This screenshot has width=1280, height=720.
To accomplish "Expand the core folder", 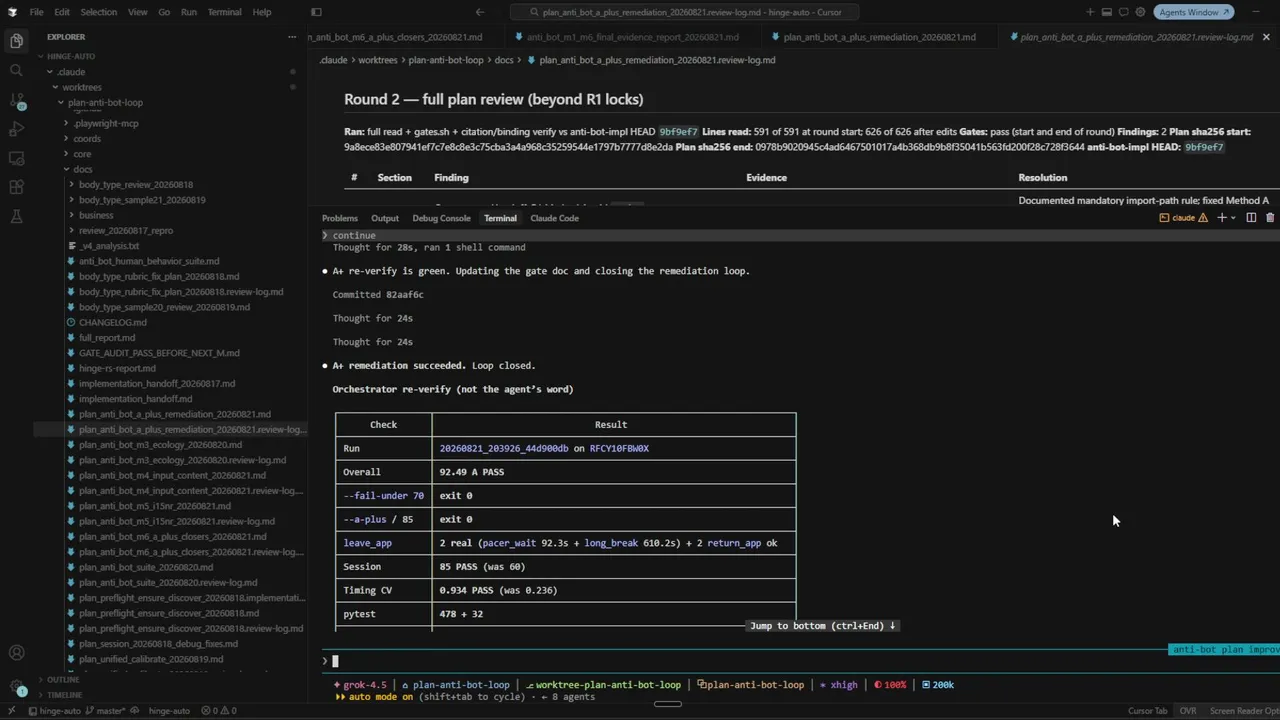I will click(x=82, y=154).
